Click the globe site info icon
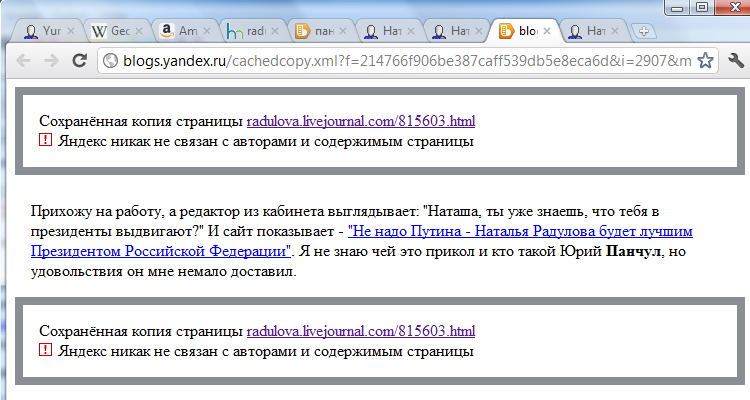This screenshot has width=750, height=400. pos(110,61)
